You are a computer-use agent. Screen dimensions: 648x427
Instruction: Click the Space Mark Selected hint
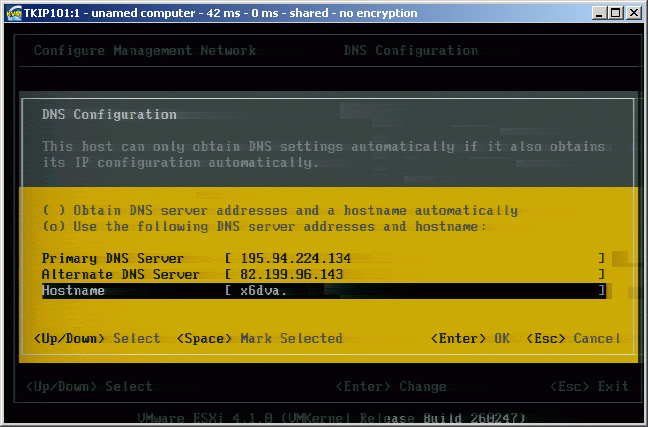coord(260,338)
